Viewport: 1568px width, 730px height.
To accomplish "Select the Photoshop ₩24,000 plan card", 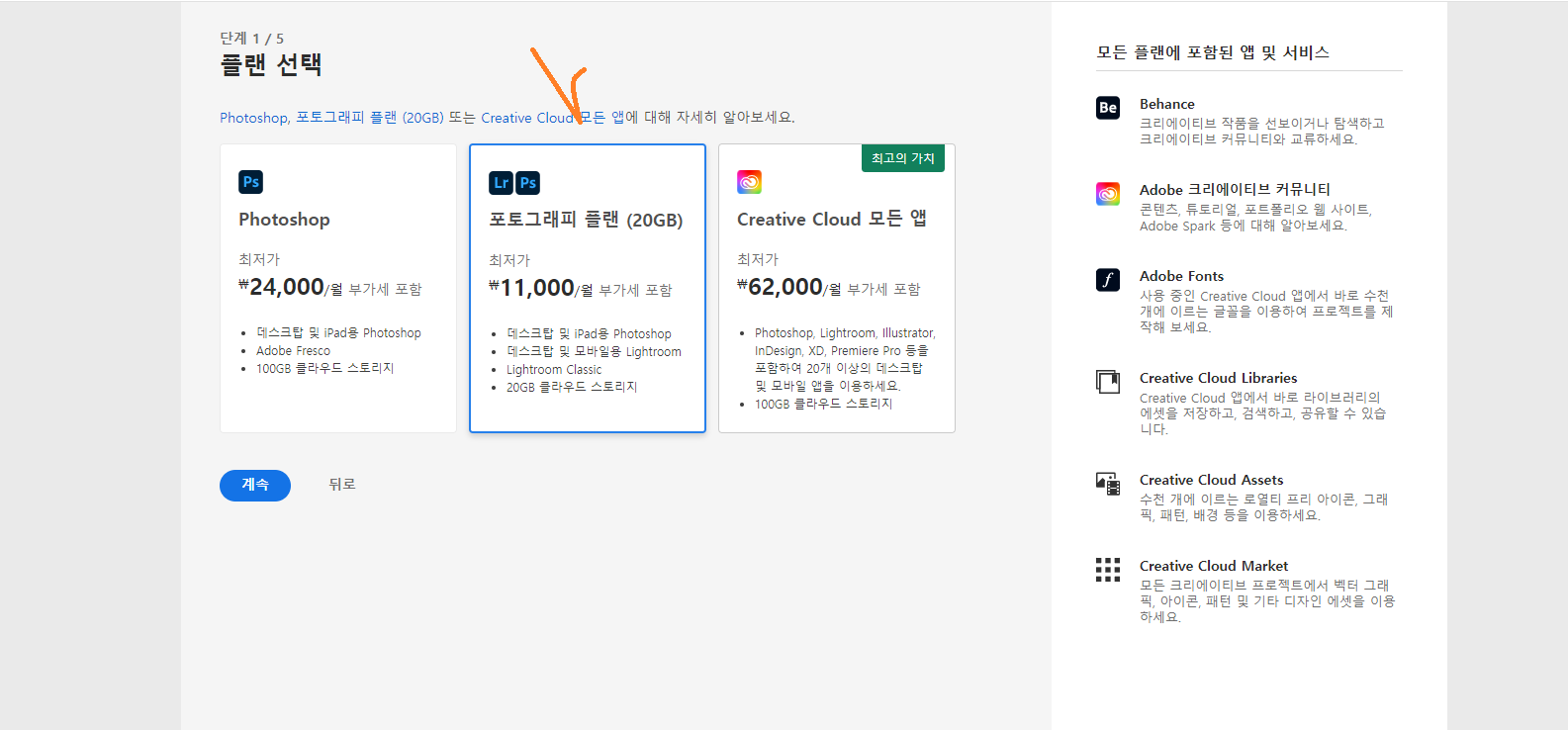I will (x=338, y=288).
